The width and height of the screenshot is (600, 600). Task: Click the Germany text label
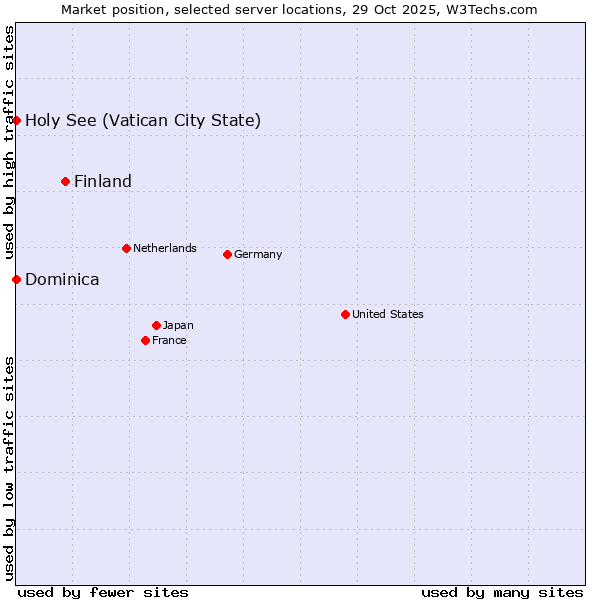[258, 254]
